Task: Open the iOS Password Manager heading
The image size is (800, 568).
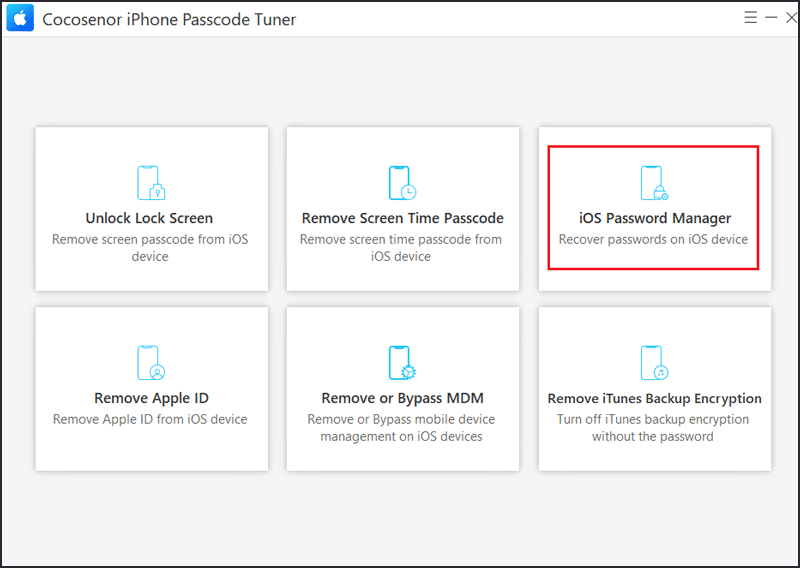Action: [655, 218]
